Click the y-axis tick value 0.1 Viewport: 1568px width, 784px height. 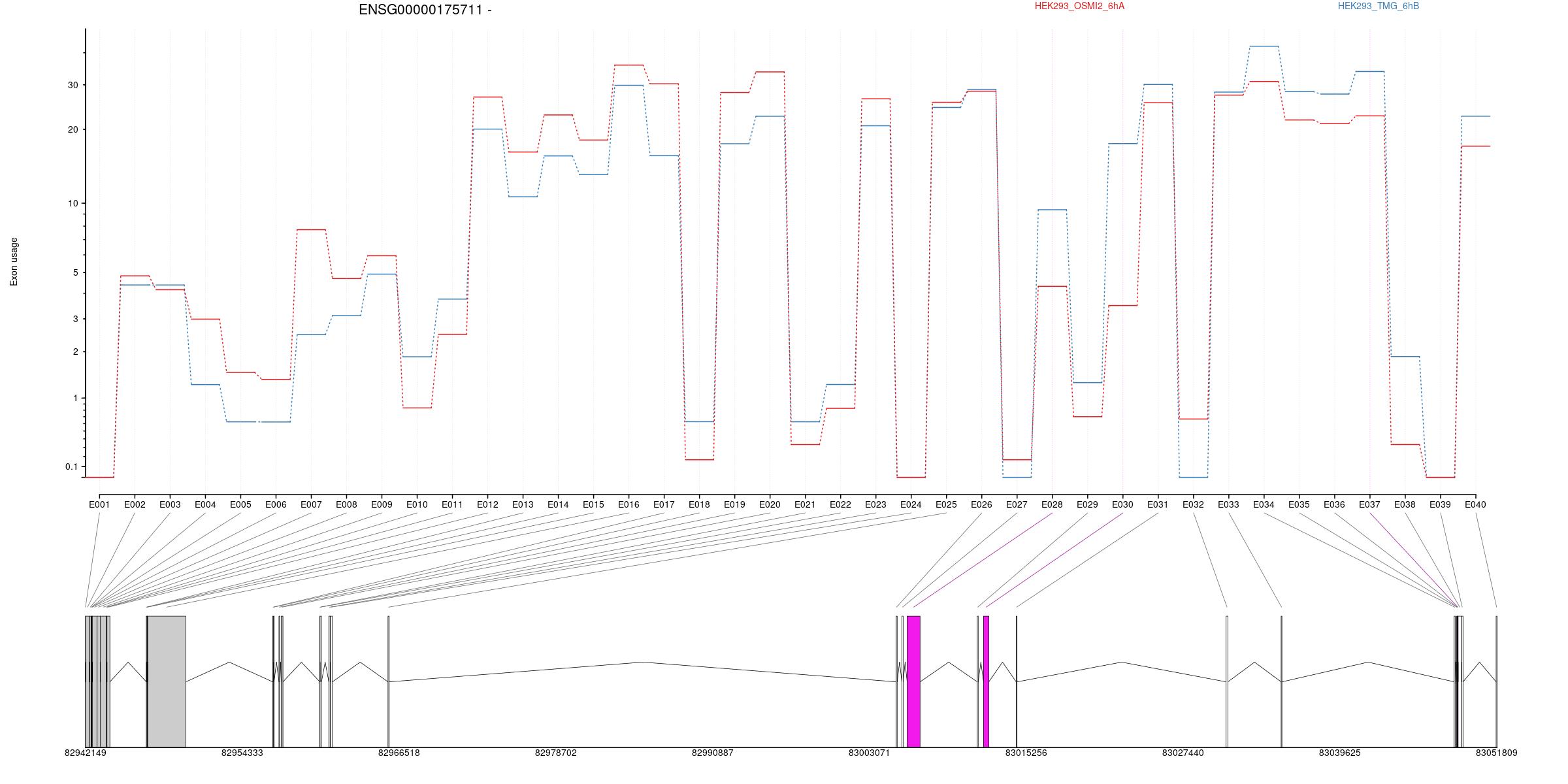click(x=71, y=466)
